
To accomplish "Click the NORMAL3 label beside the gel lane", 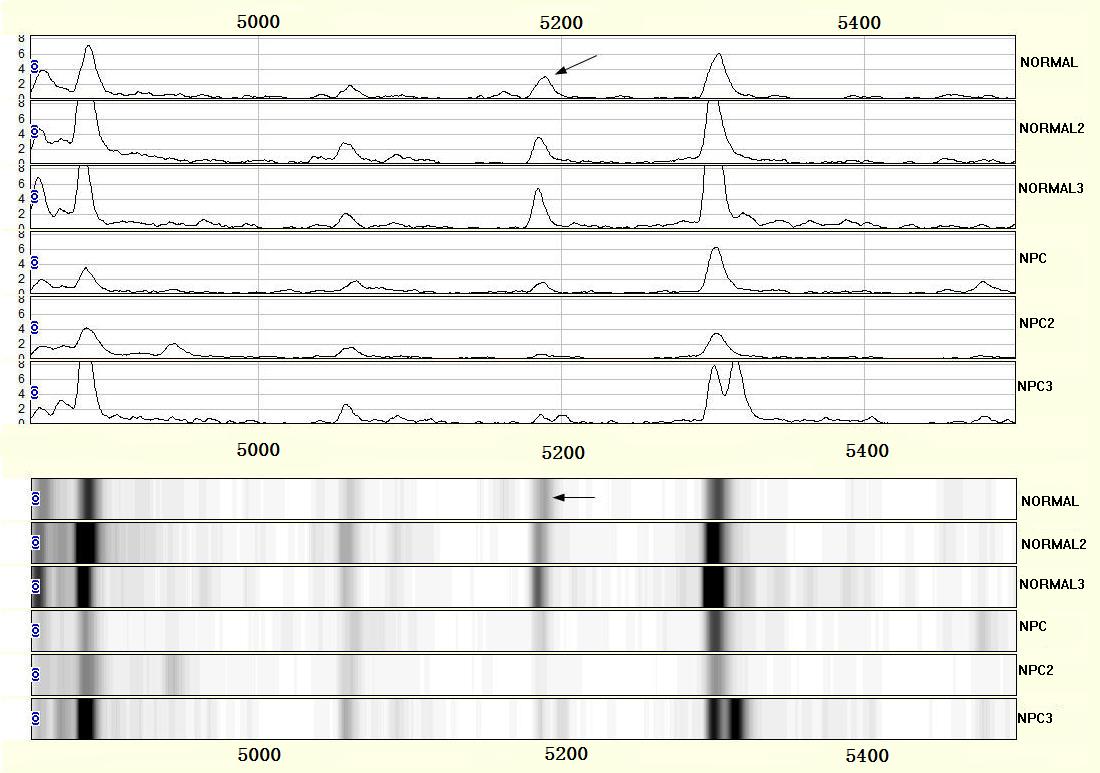I will (x=1052, y=584).
